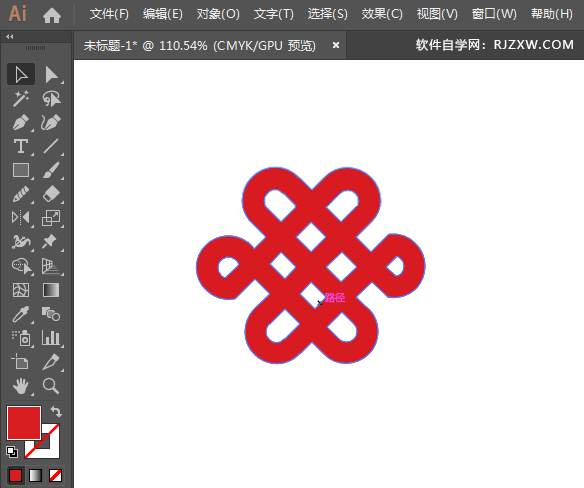This screenshot has width=584, height=488.
Task: Select the Artboard tool
Action: (21, 362)
